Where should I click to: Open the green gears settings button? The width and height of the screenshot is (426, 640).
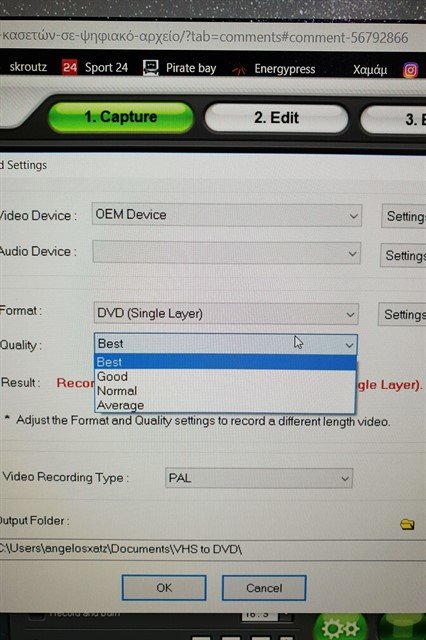tap(340, 628)
